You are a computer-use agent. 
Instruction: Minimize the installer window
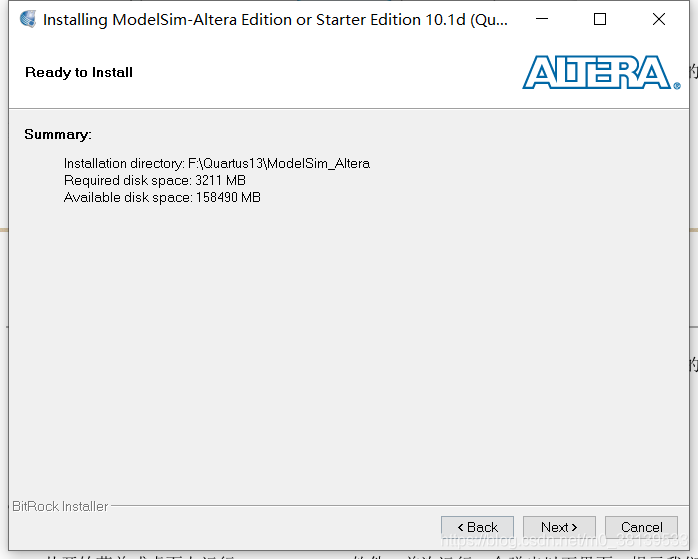click(542, 19)
